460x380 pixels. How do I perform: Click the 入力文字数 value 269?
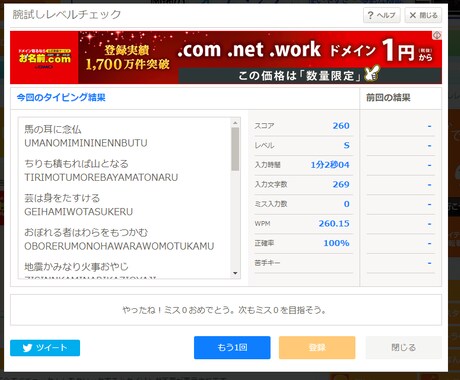(x=341, y=184)
